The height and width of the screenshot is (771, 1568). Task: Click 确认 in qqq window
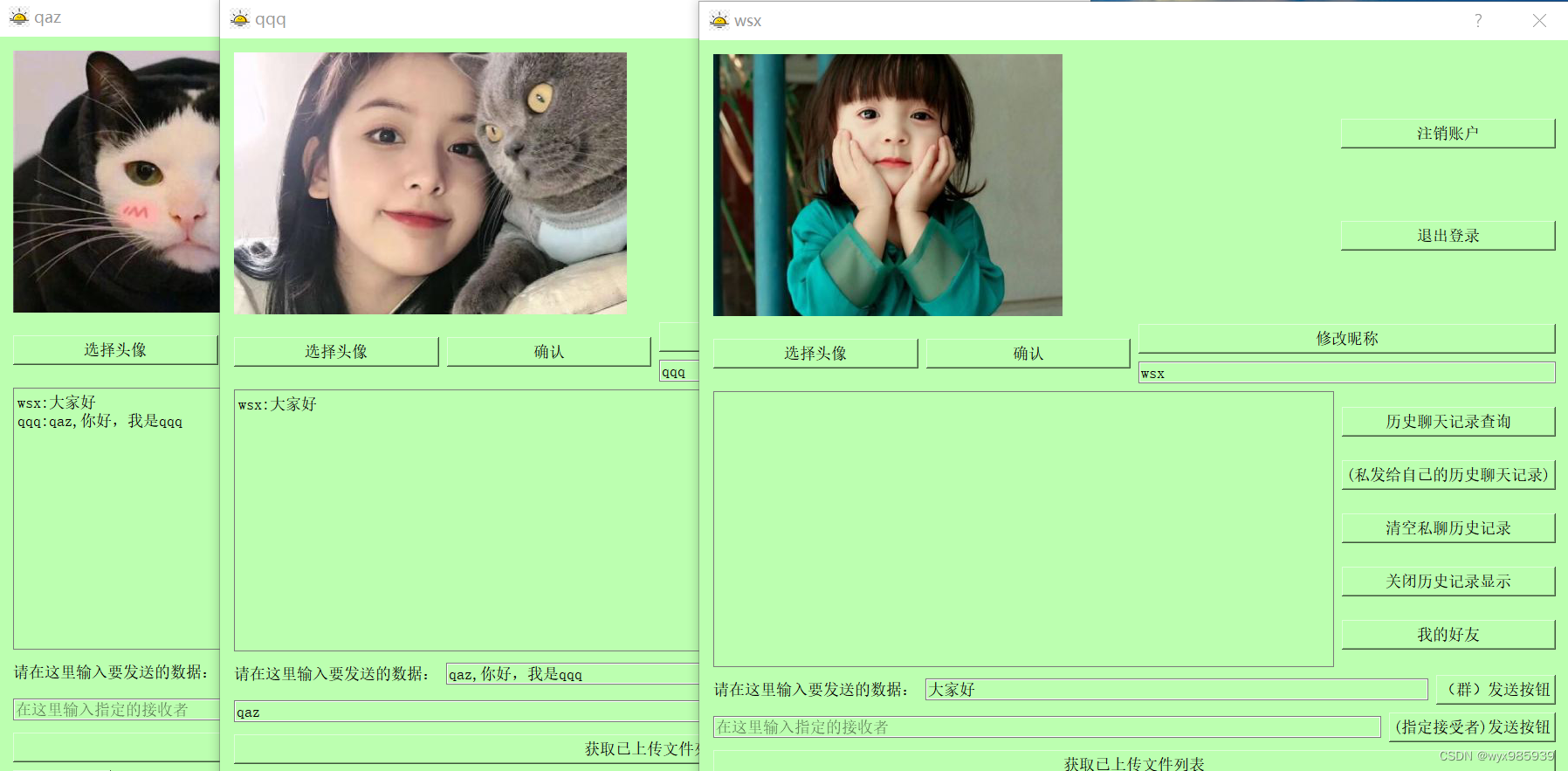(548, 352)
